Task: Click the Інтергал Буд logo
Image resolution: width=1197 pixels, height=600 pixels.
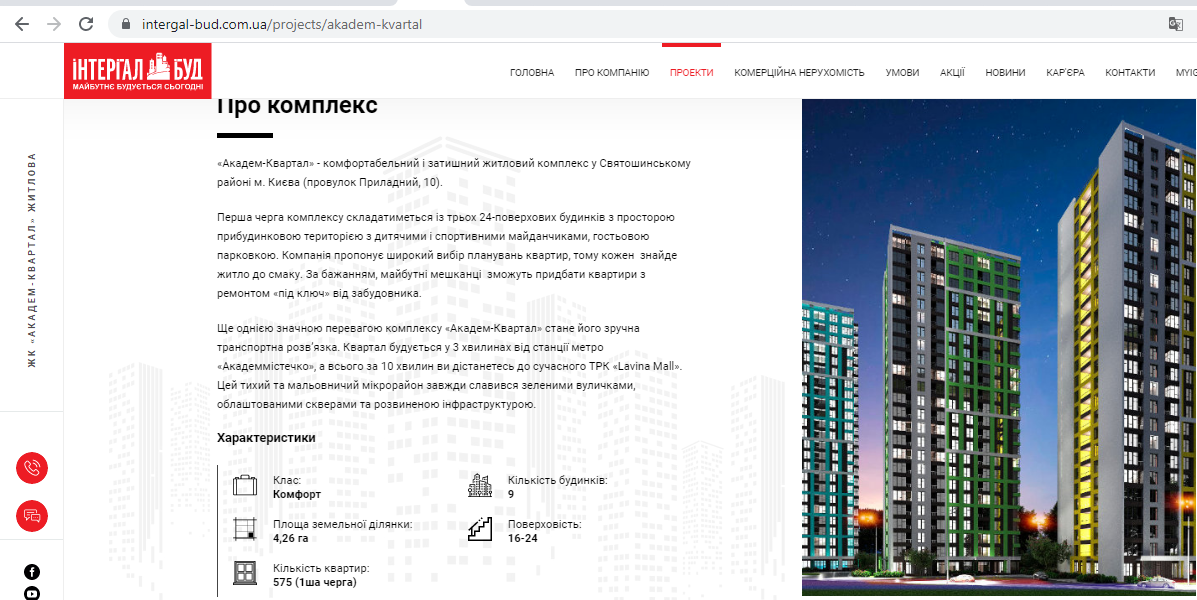Action: click(138, 71)
